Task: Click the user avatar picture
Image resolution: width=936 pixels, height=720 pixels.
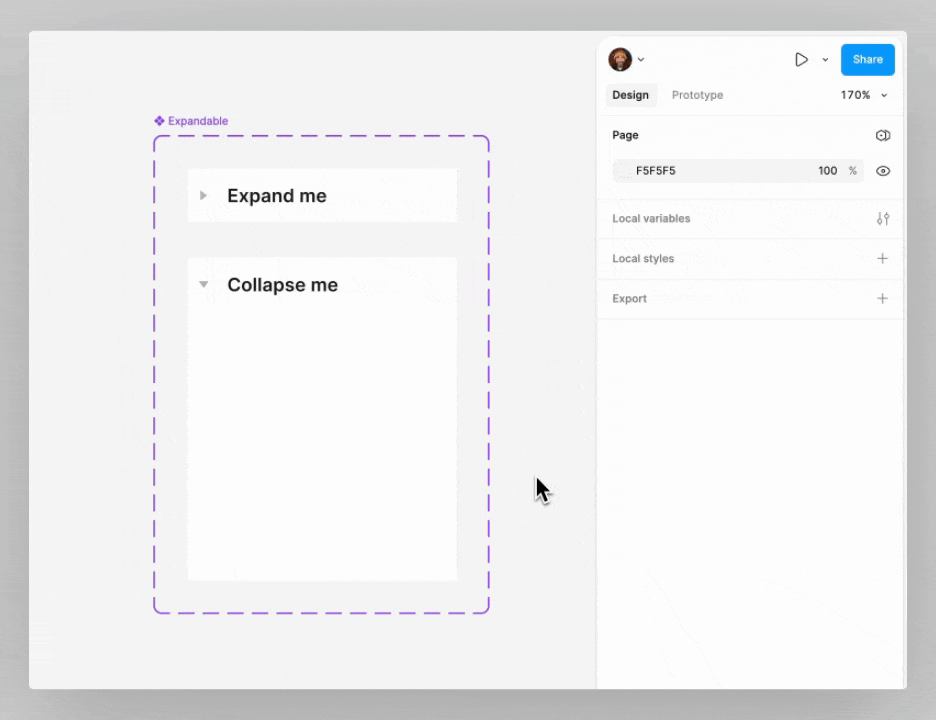Action: 620,60
